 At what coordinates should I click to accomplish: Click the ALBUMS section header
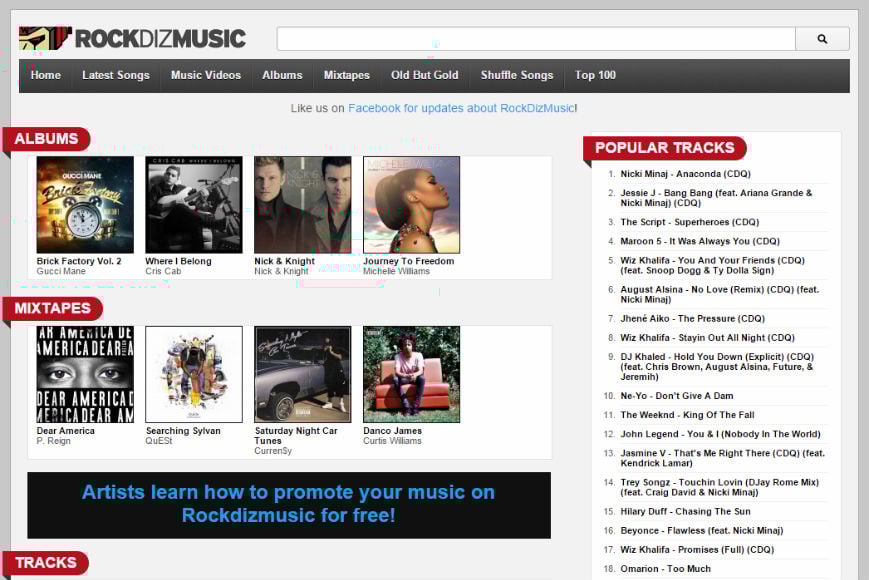[x=47, y=138]
